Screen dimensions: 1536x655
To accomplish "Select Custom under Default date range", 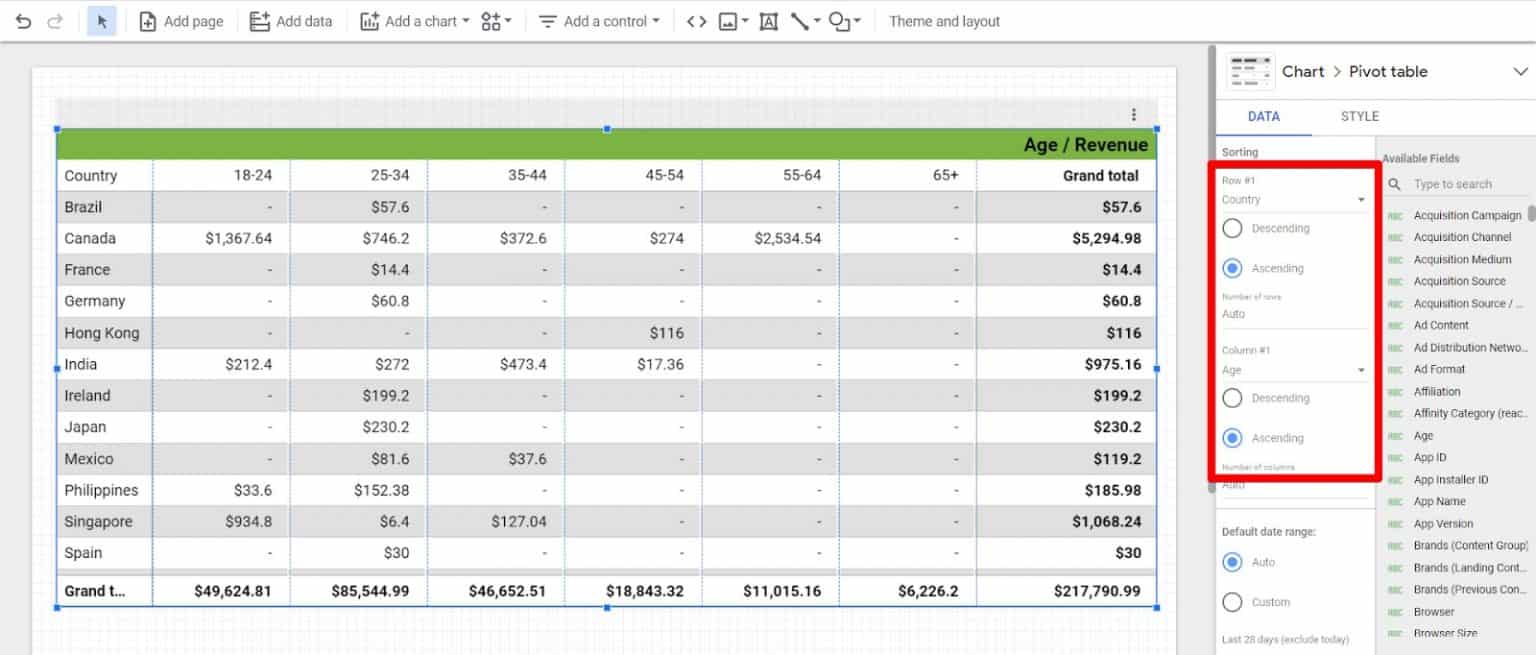I will coord(1232,601).
